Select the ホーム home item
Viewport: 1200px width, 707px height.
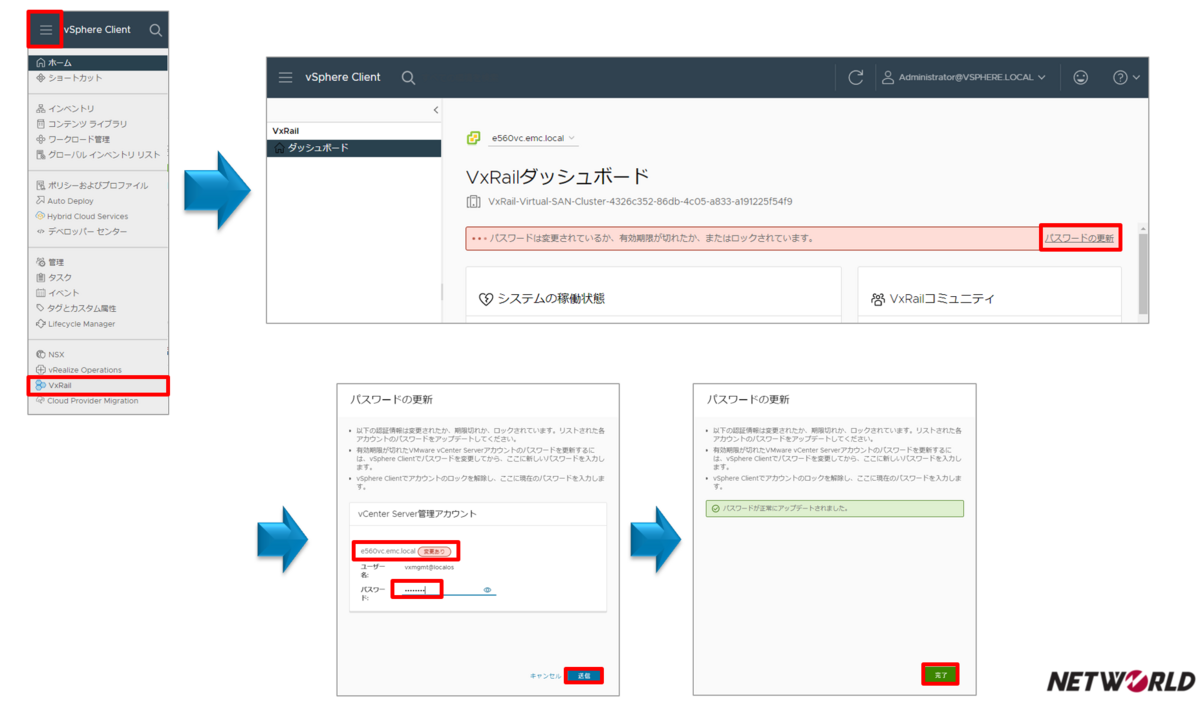(98, 62)
